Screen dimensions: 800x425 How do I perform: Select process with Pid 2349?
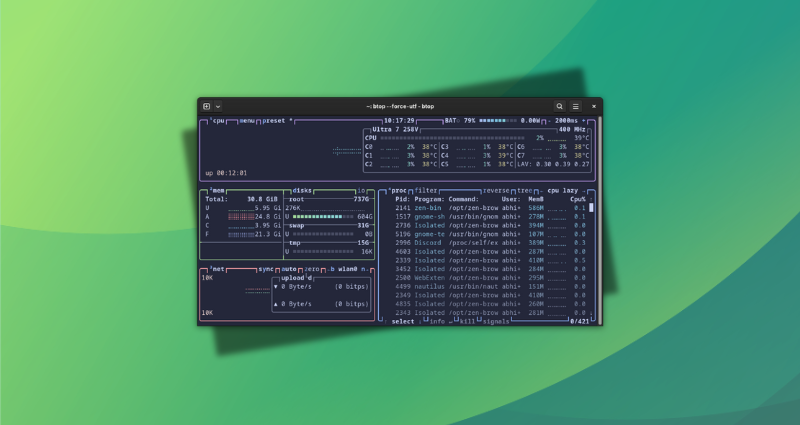(x=490, y=295)
